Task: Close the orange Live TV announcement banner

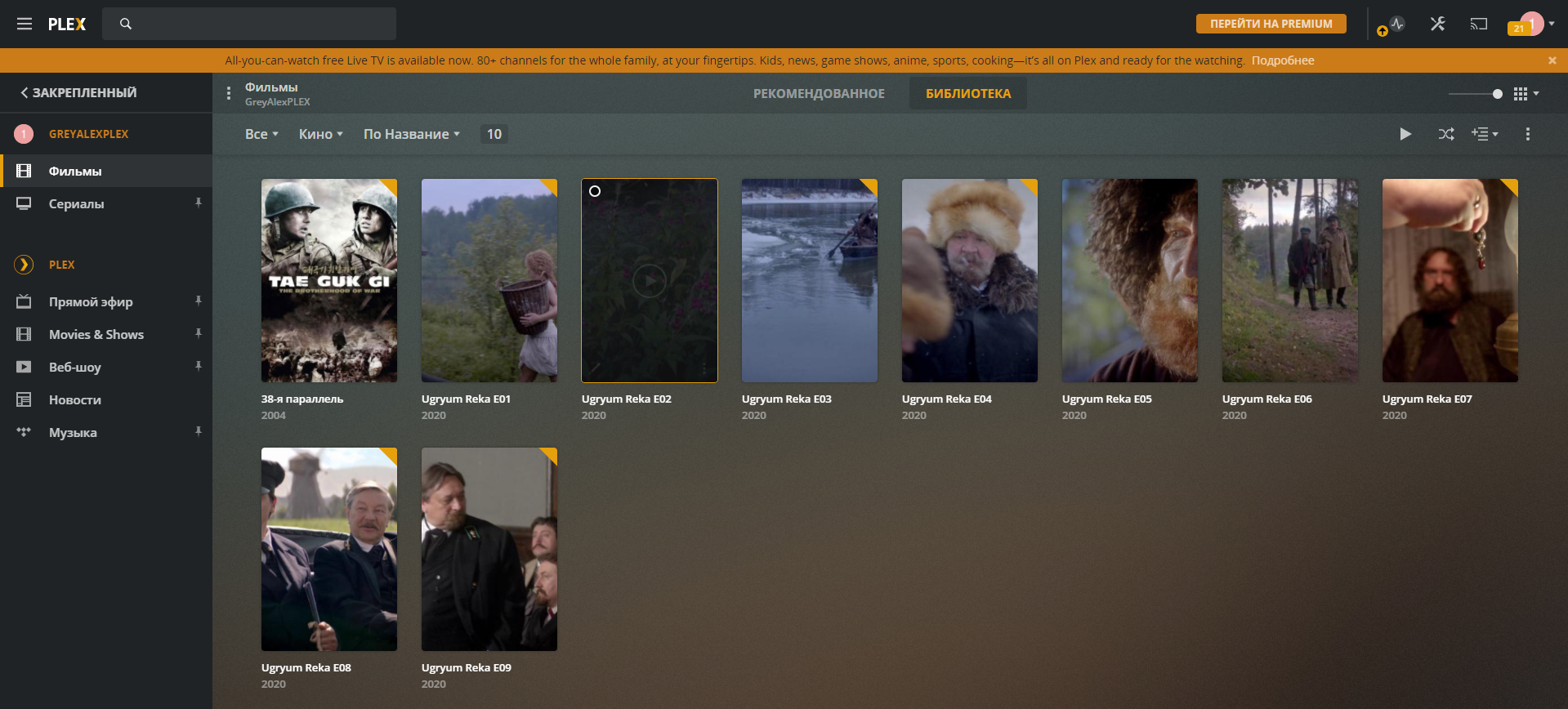Action: [x=1552, y=60]
